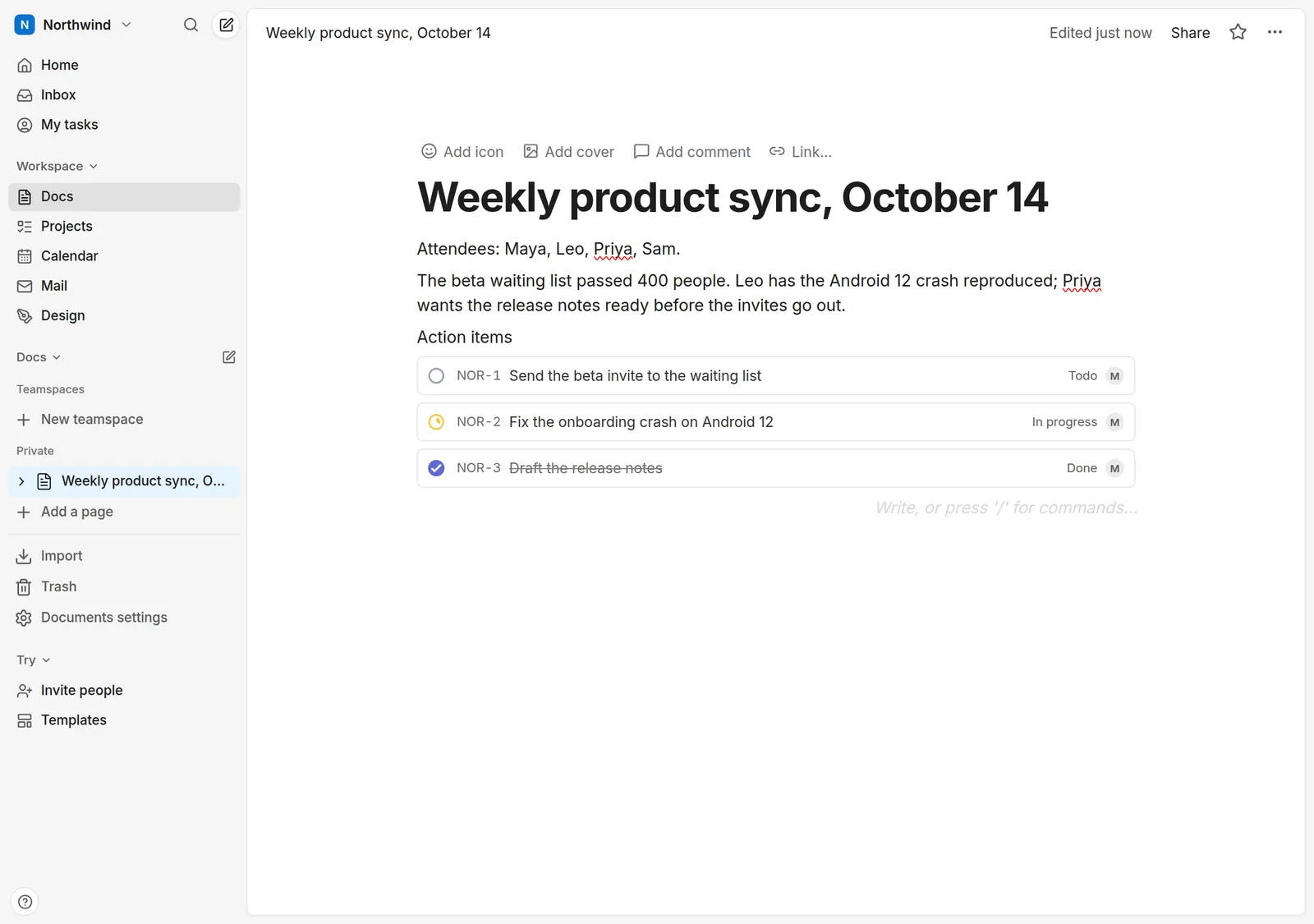The width and height of the screenshot is (1314, 924).
Task: Click the assignee avatar on NOR-2
Action: tap(1114, 422)
